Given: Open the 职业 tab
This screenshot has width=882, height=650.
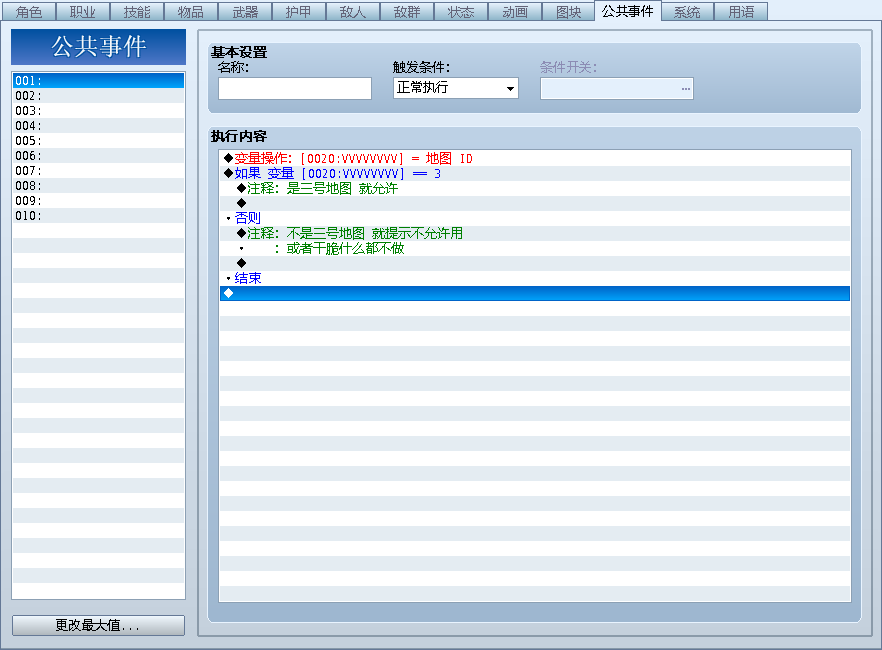Looking at the screenshot, I should click(x=83, y=11).
